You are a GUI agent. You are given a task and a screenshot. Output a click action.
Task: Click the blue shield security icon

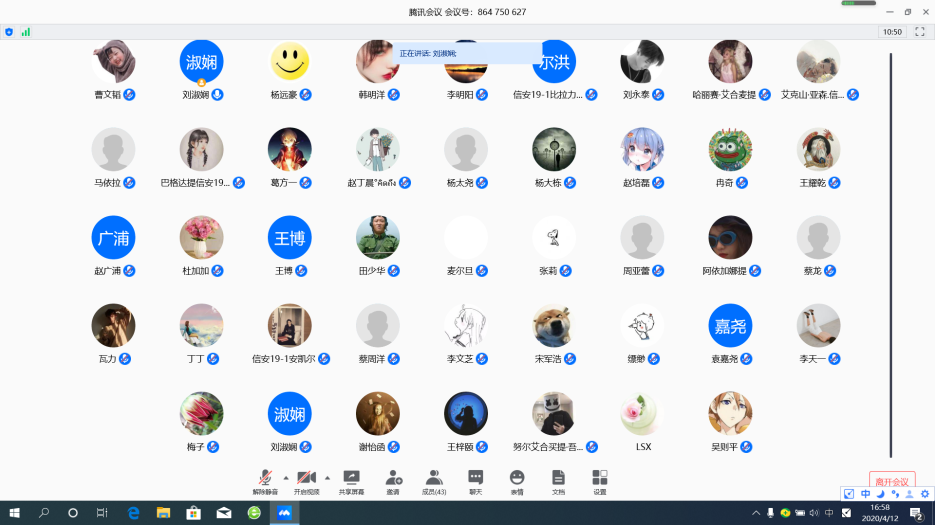point(9,32)
